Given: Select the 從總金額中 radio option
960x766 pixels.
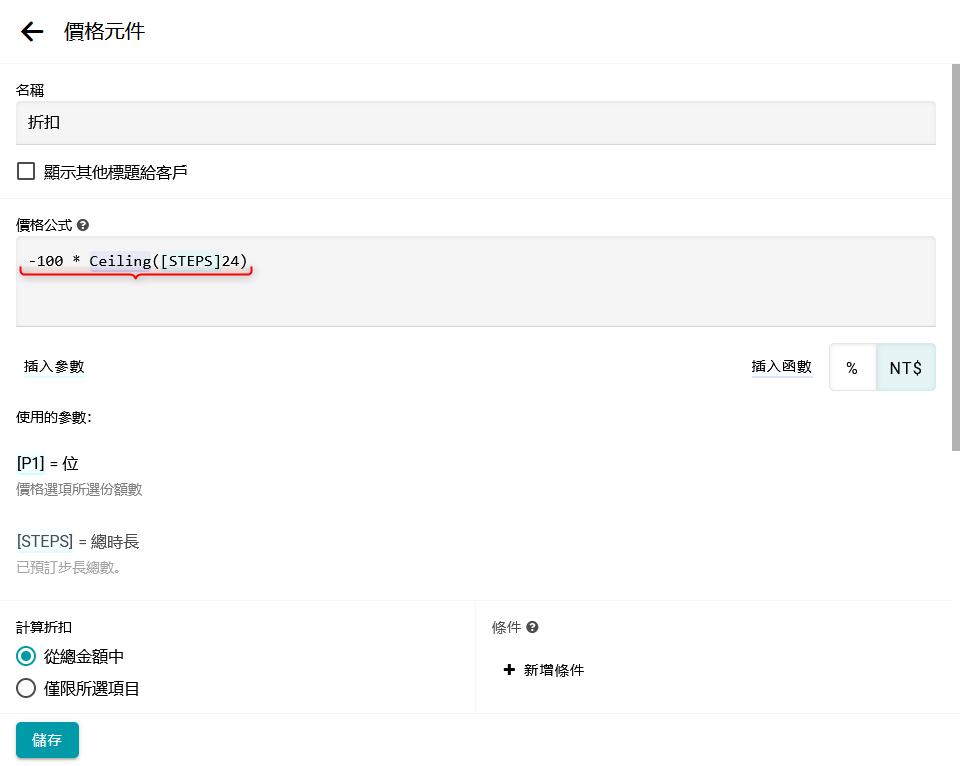Looking at the screenshot, I should click(x=26, y=657).
